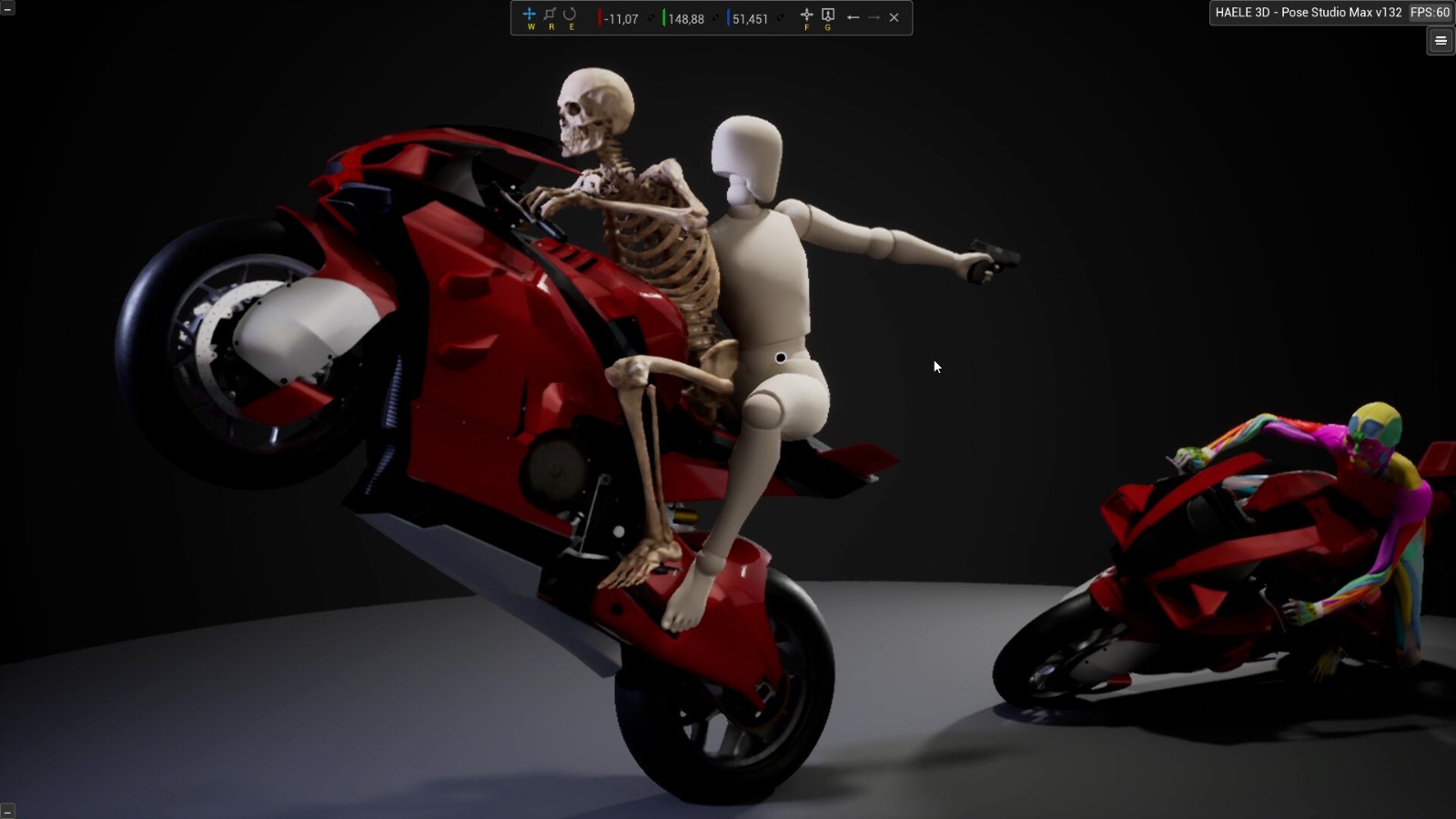
Task: Open the hamburger menu below the title
Action: (x=1441, y=40)
